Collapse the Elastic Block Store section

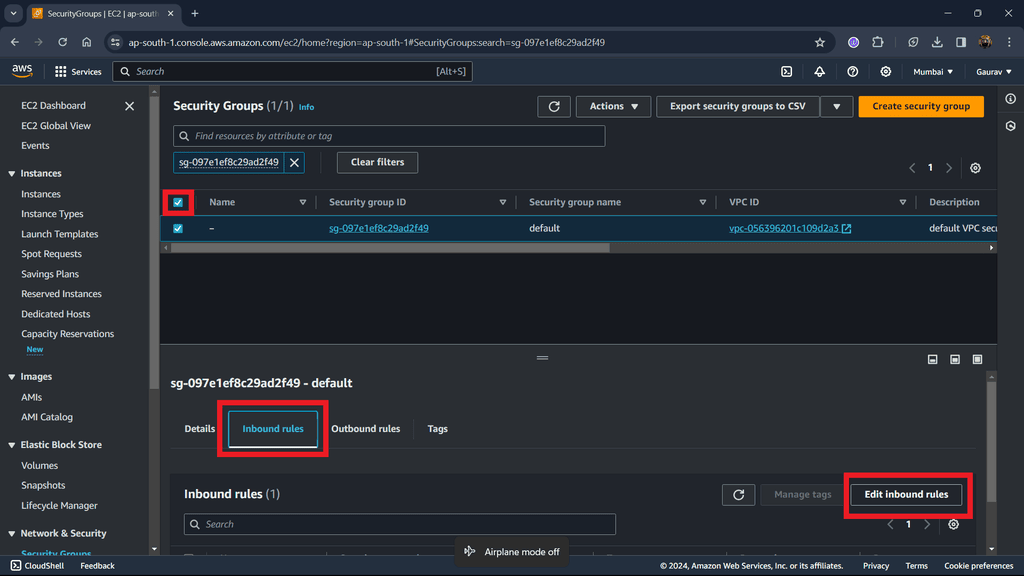pyautogui.click(x=12, y=445)
